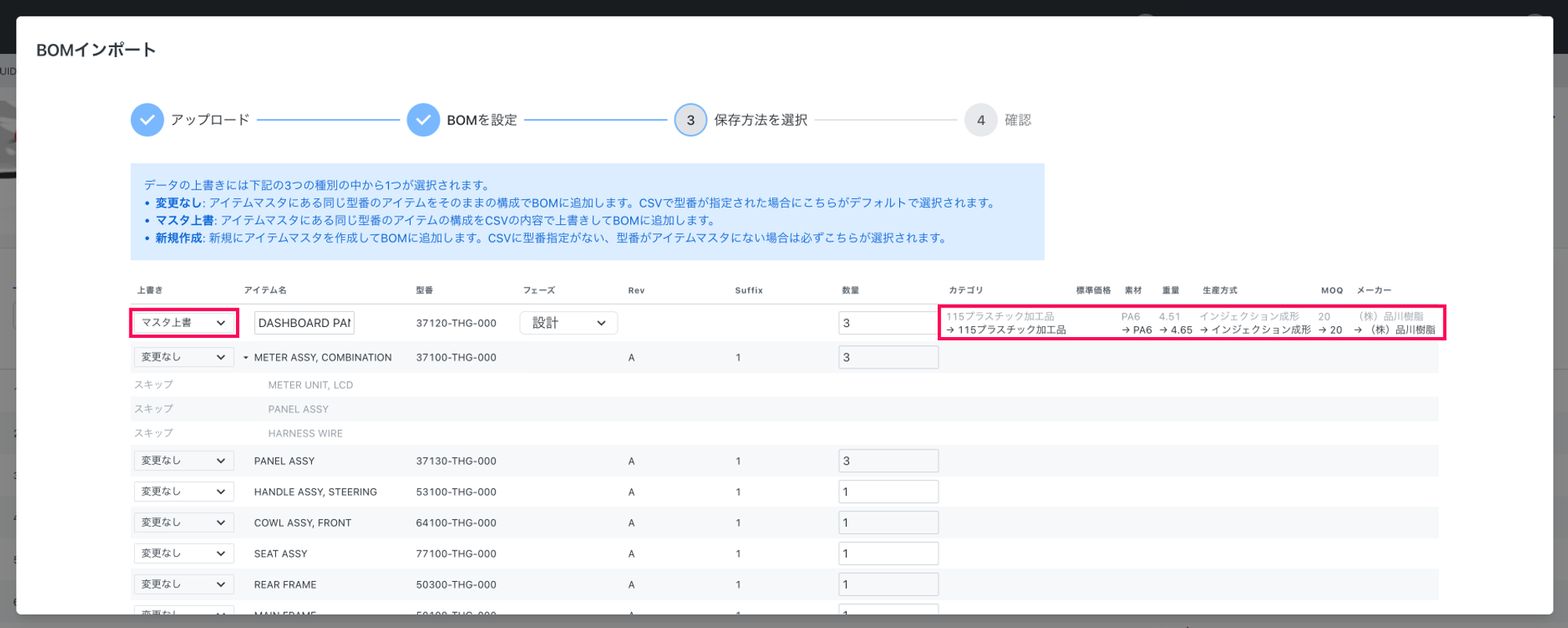This screenshot has width=1568, height=628.
Task: Open overwrite dropdown for HANDLE ASSY, STEERING
Action: pyautogui.click(x=183, y=492)
